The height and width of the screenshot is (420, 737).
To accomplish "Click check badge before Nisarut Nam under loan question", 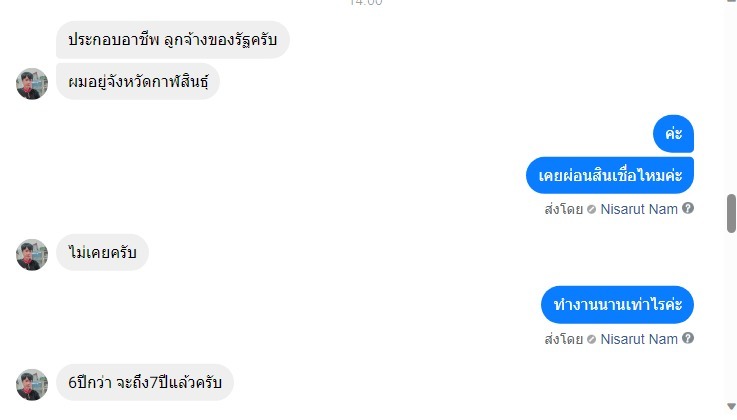I will point(592,210).
